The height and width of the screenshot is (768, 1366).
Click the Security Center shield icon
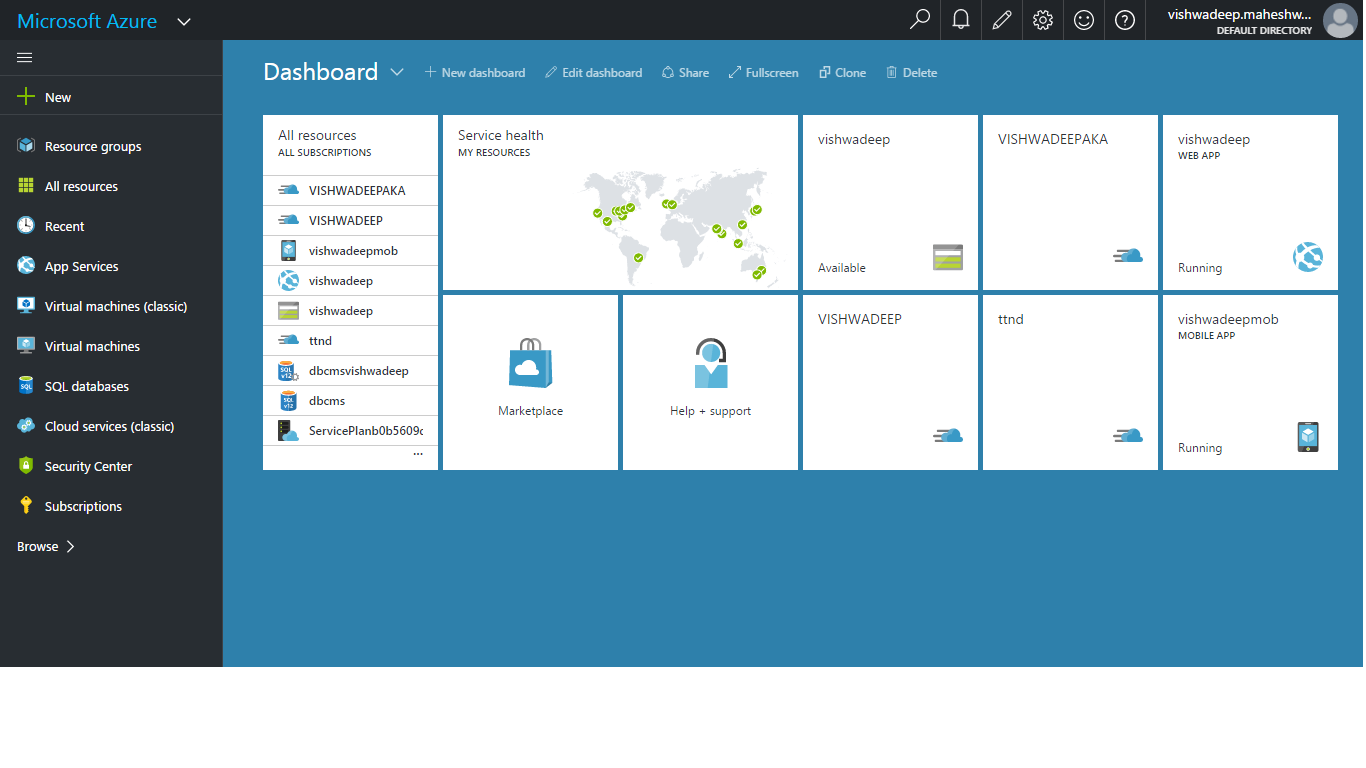pos(26,466)
